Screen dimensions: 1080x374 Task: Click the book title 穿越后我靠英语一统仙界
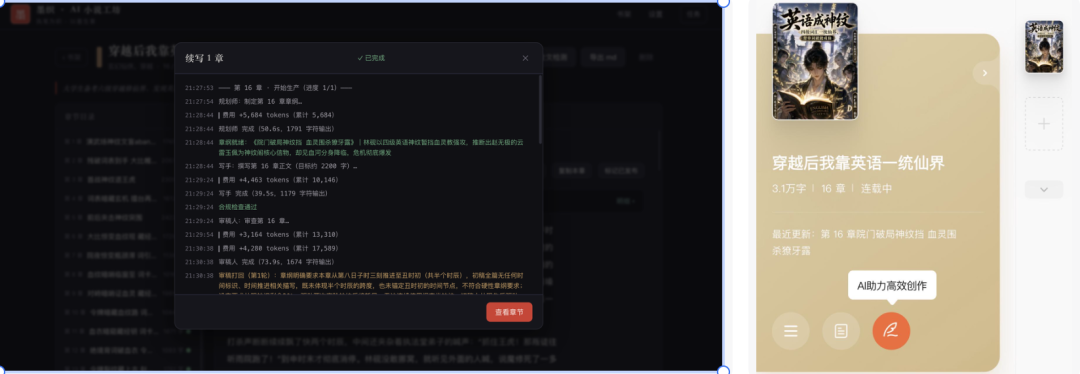(858, 163)
